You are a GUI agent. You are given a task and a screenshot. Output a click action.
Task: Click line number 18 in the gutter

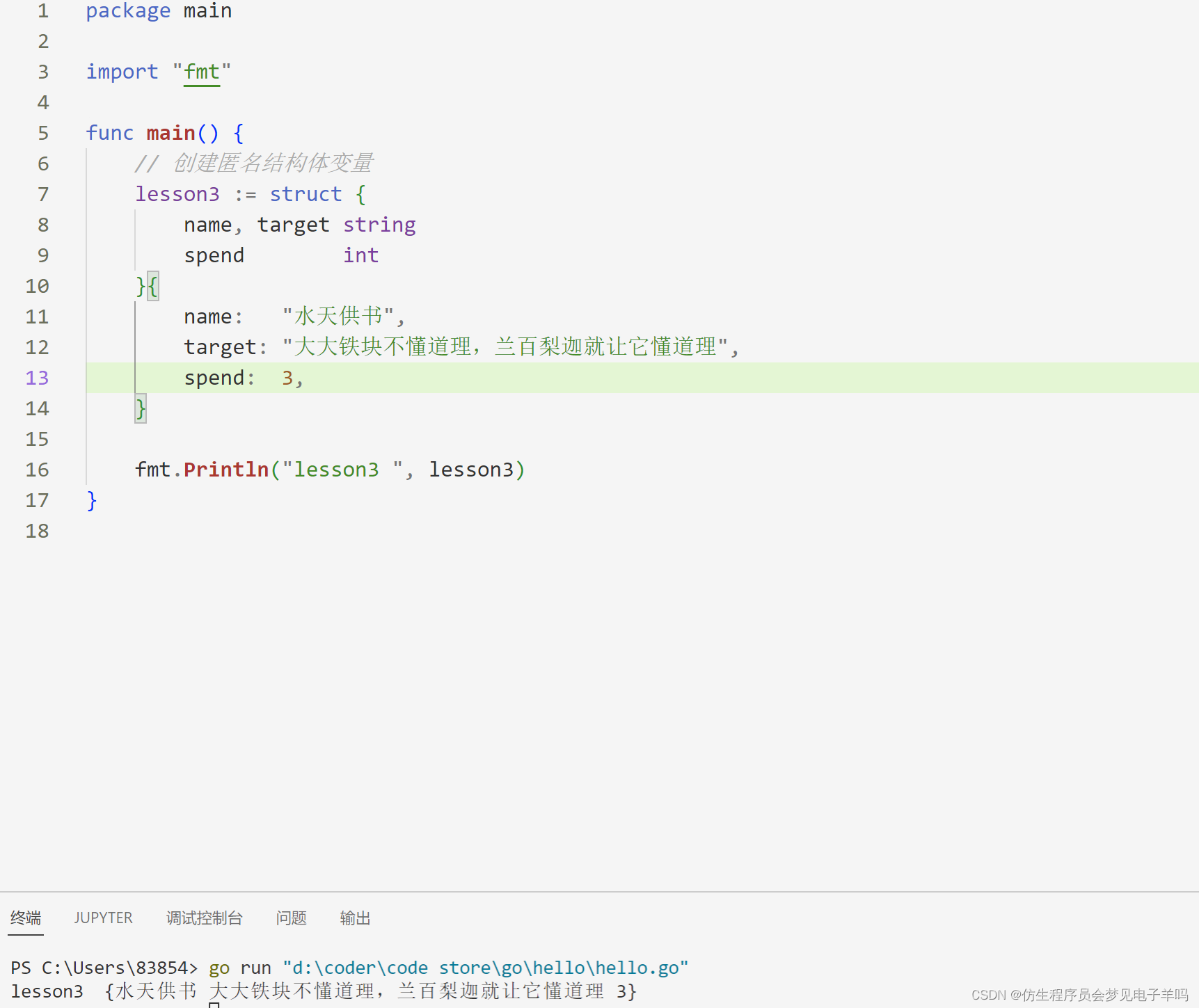(x=37, y=531)
